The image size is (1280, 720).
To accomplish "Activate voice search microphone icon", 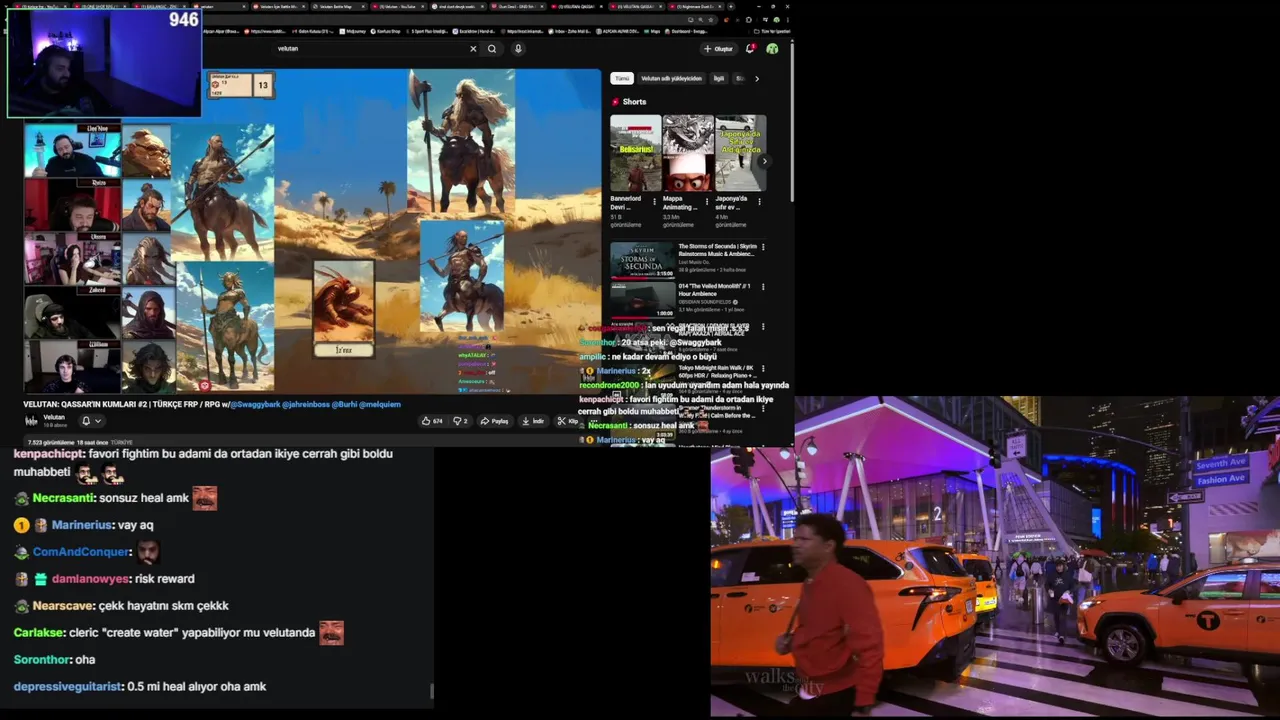I will pyautogui.click(x=517, y=48).
